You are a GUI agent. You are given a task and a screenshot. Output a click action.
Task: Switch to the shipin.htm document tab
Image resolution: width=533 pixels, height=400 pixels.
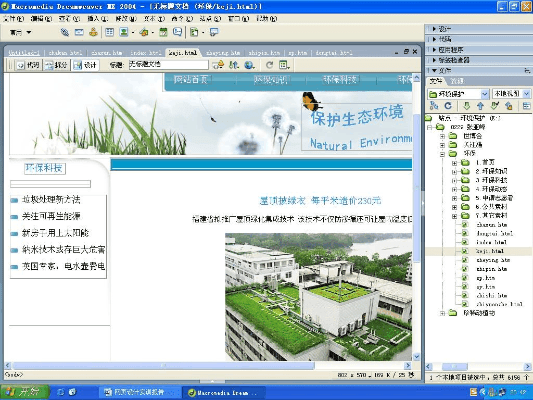(264, 53)
